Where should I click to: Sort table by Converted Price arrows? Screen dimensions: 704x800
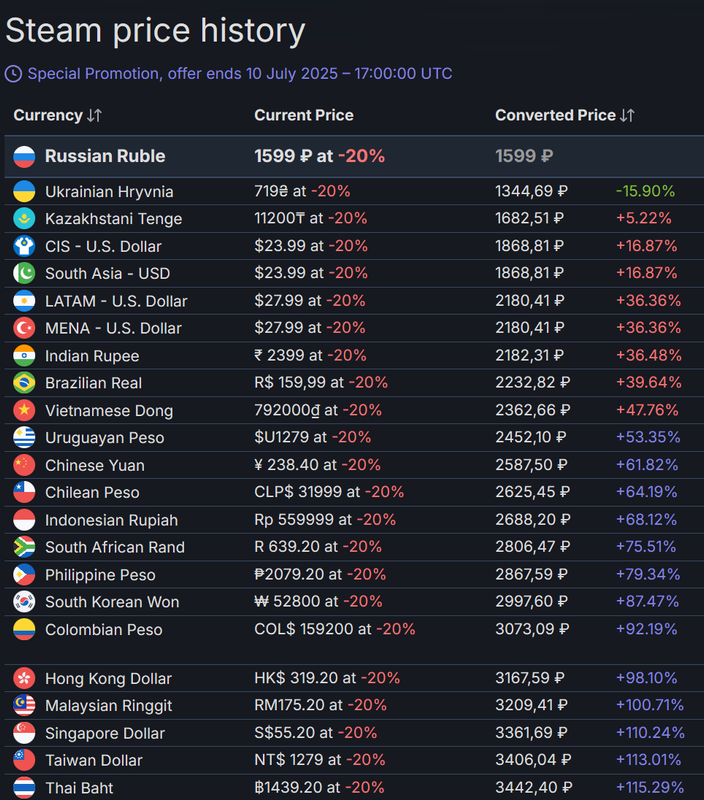point(627,116)
